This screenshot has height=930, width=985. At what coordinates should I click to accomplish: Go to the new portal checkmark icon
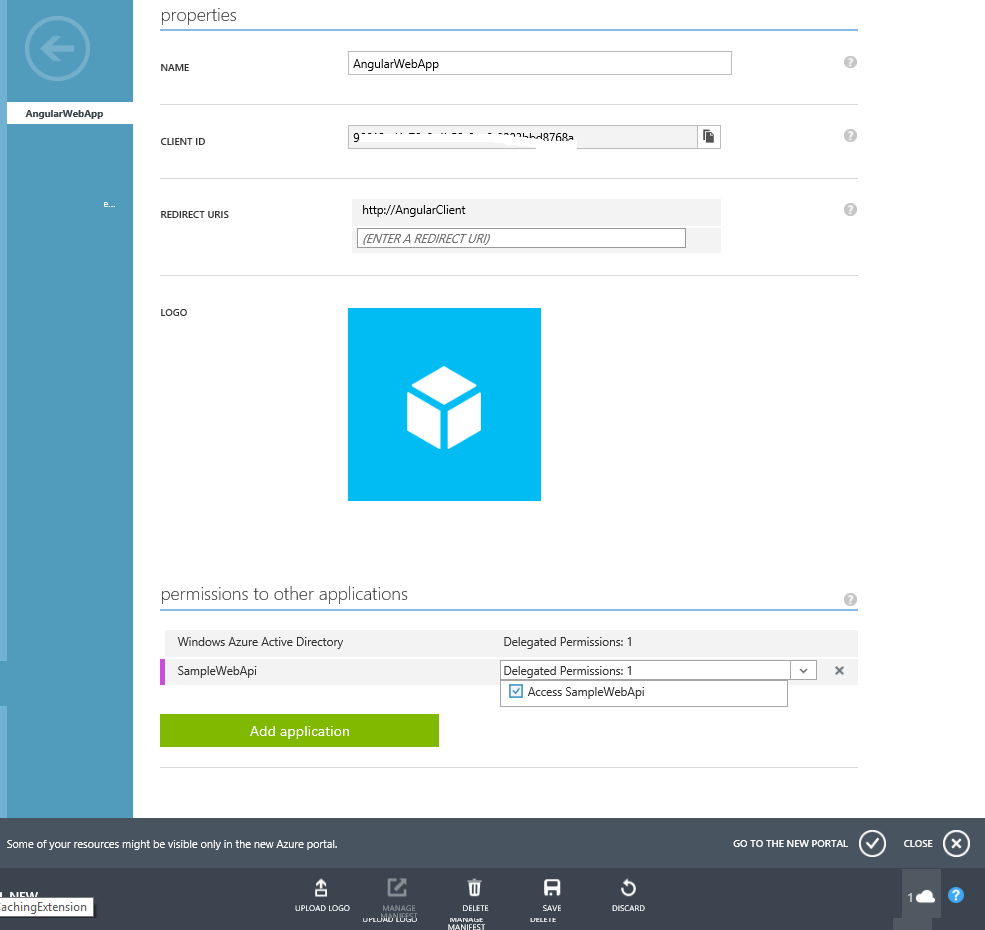(873, 843)
